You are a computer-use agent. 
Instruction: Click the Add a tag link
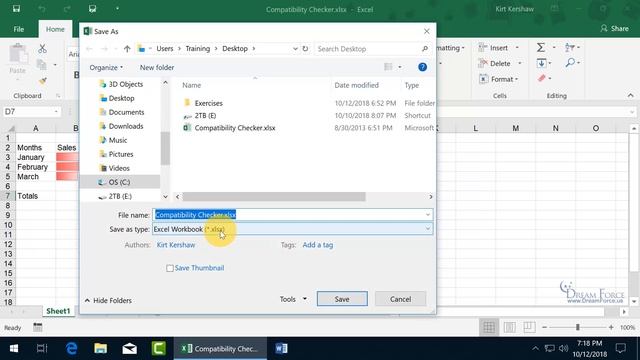click(x=318, y=245)
